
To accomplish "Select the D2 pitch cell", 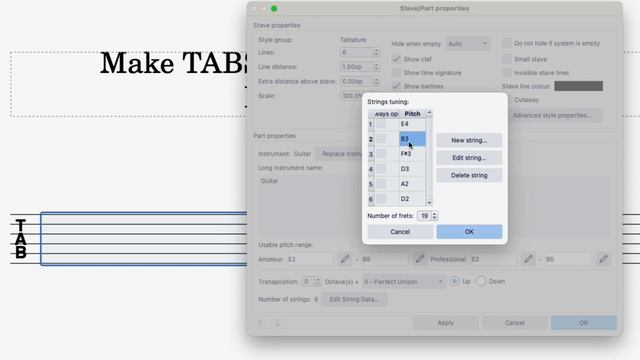I will coord(412,199).
